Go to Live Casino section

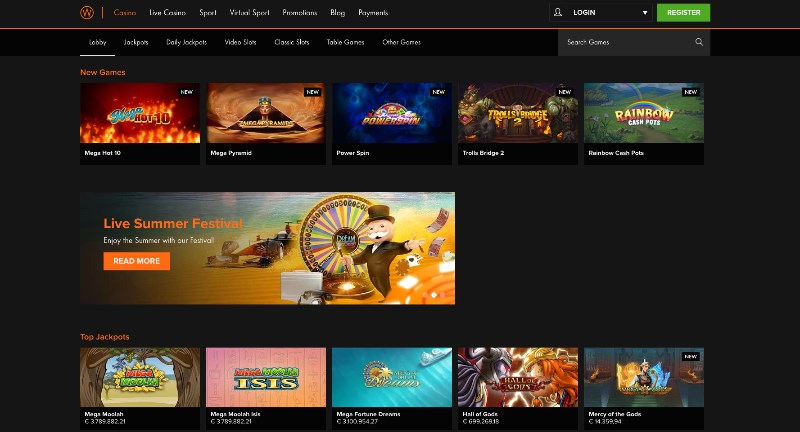pyautogui.click(x=167, y=13)
